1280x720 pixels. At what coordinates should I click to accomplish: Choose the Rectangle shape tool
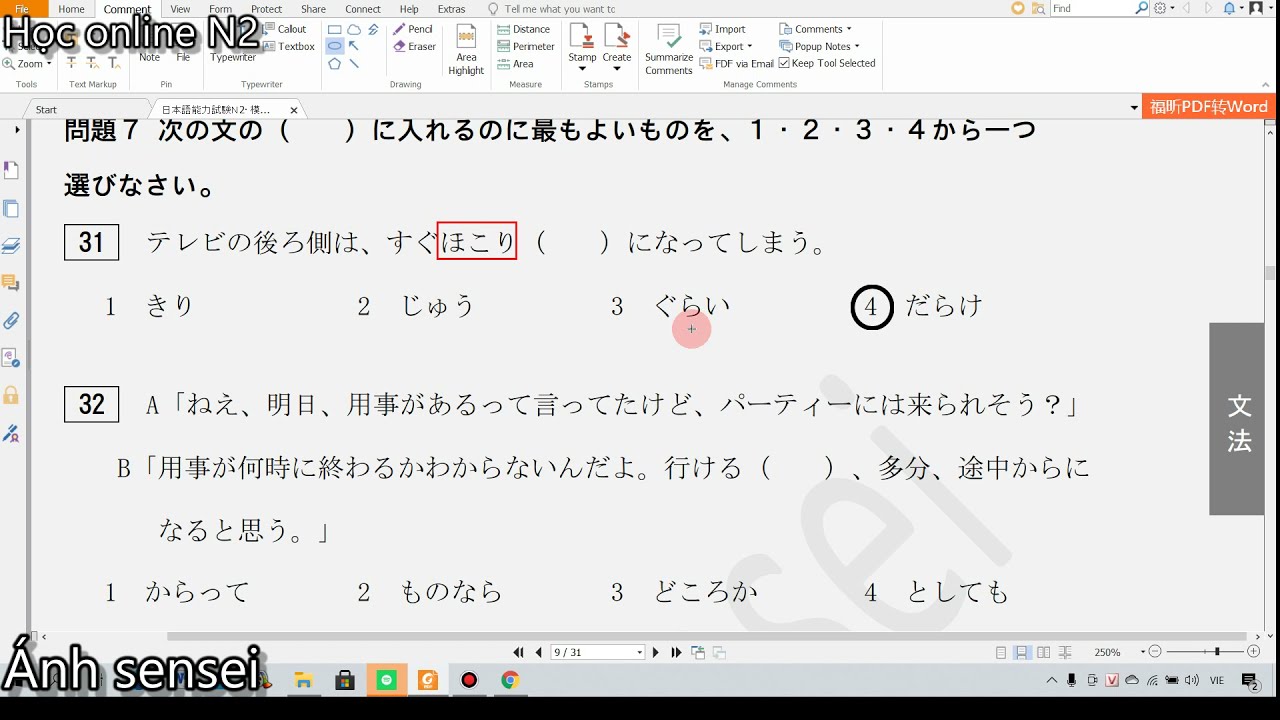(x=335, y=30)
